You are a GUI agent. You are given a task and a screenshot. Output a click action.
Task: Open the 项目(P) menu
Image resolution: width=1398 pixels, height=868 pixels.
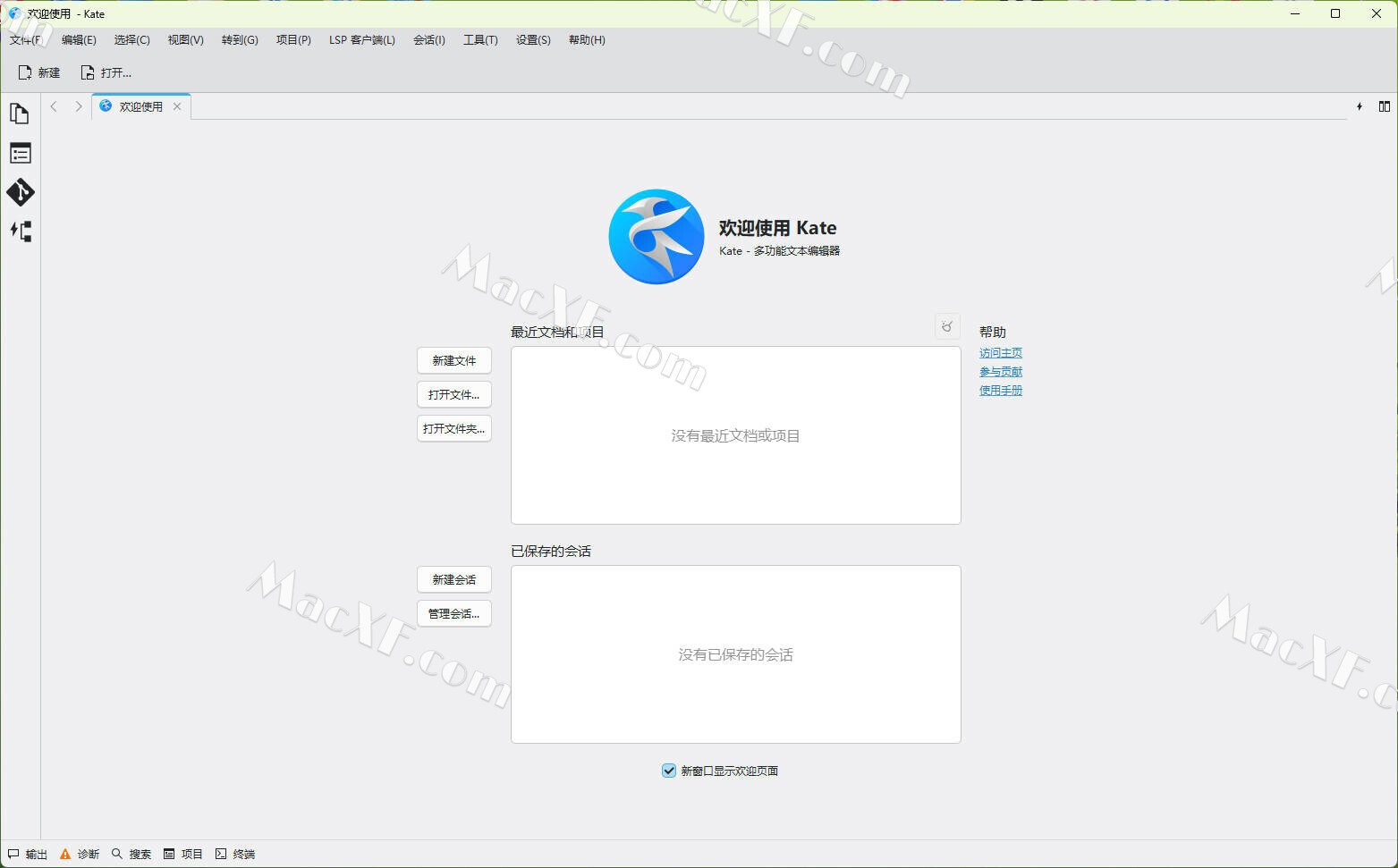pyautogui.click(x=293, y=40)
